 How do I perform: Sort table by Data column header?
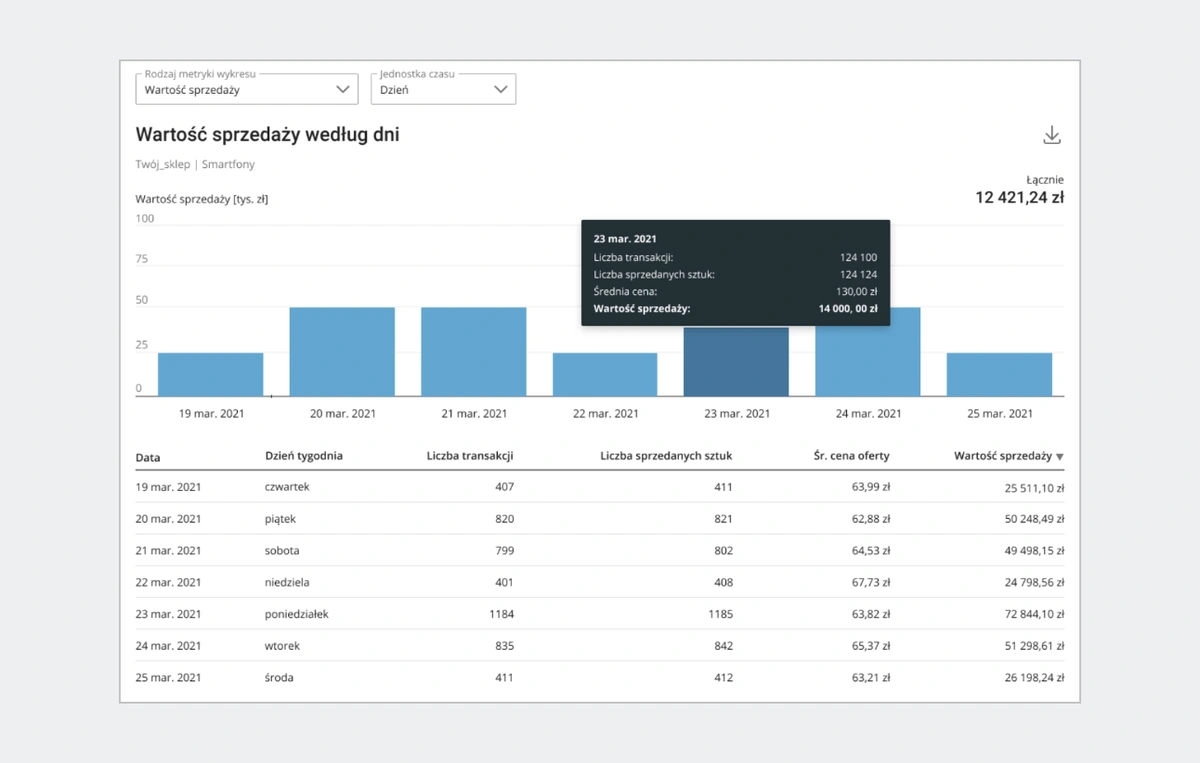148,457
